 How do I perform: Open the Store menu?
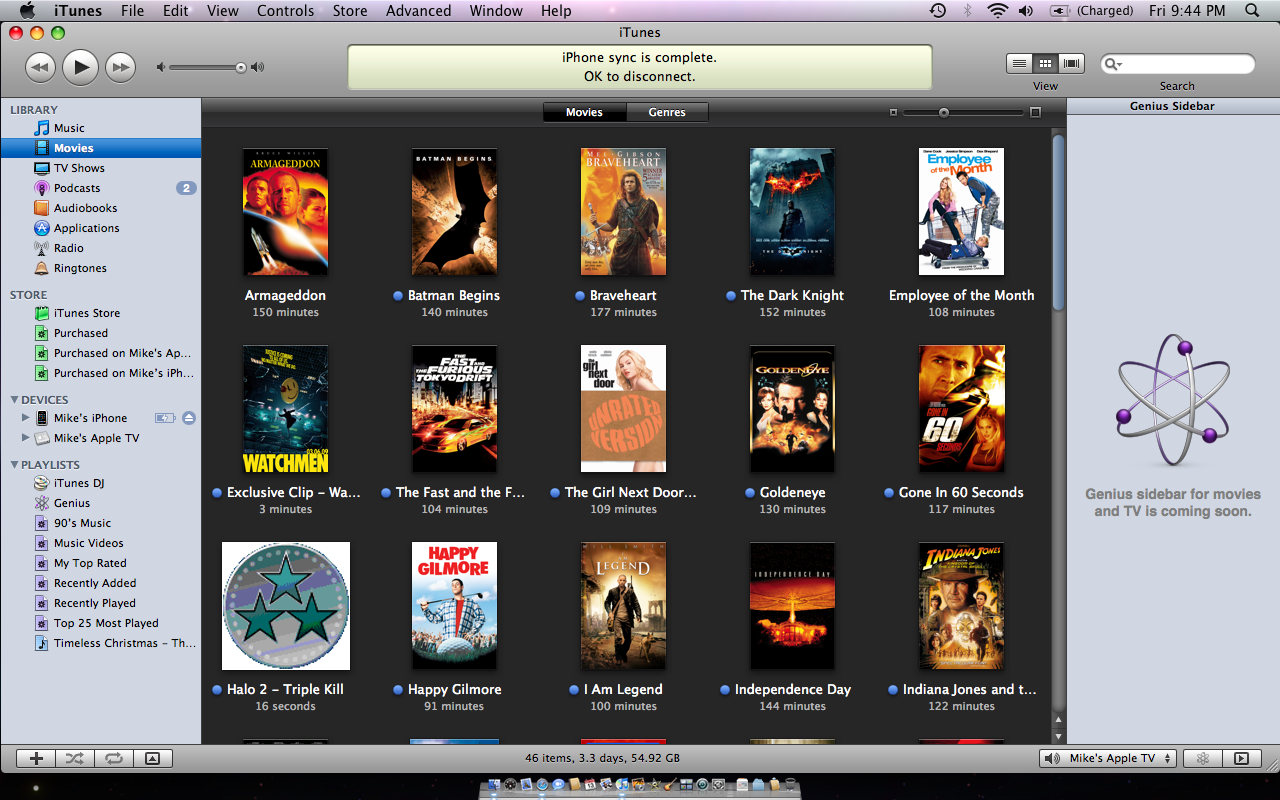click(350, 11)
